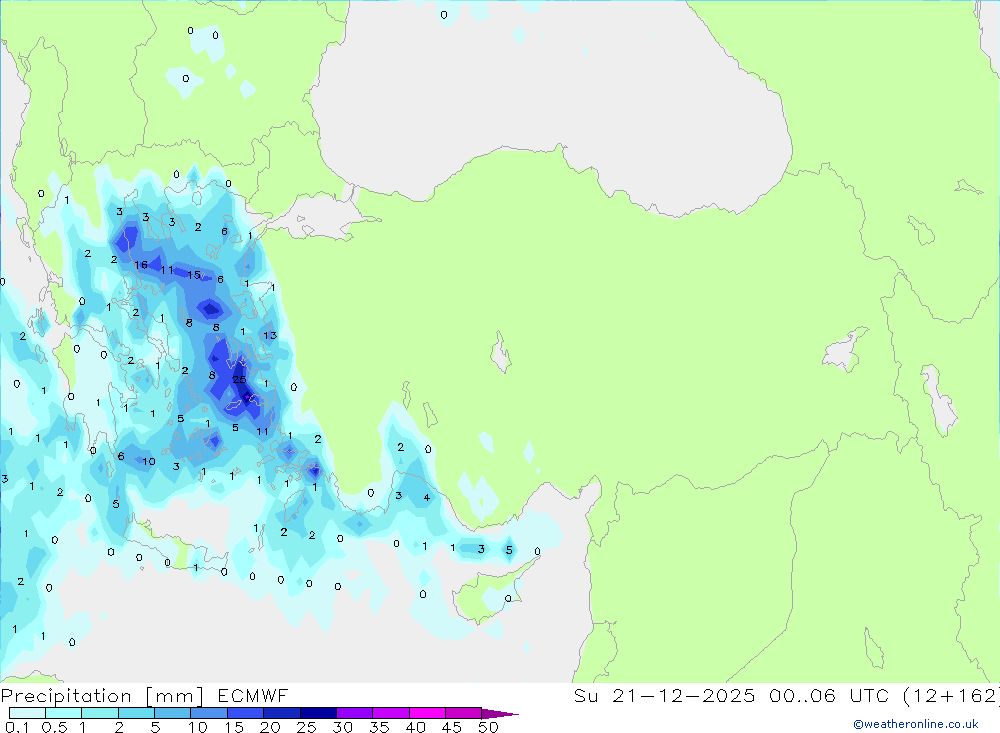
Task: Click the 'ECMWF' model label
Action: pyautogui.click(x=253, y=695)
